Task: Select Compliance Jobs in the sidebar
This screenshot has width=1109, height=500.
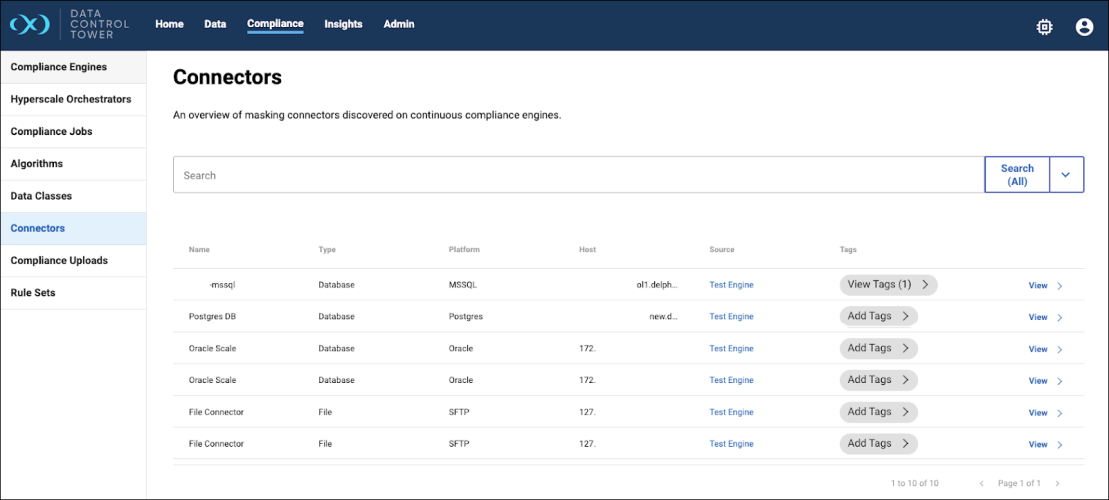Action: coord(51,132)
